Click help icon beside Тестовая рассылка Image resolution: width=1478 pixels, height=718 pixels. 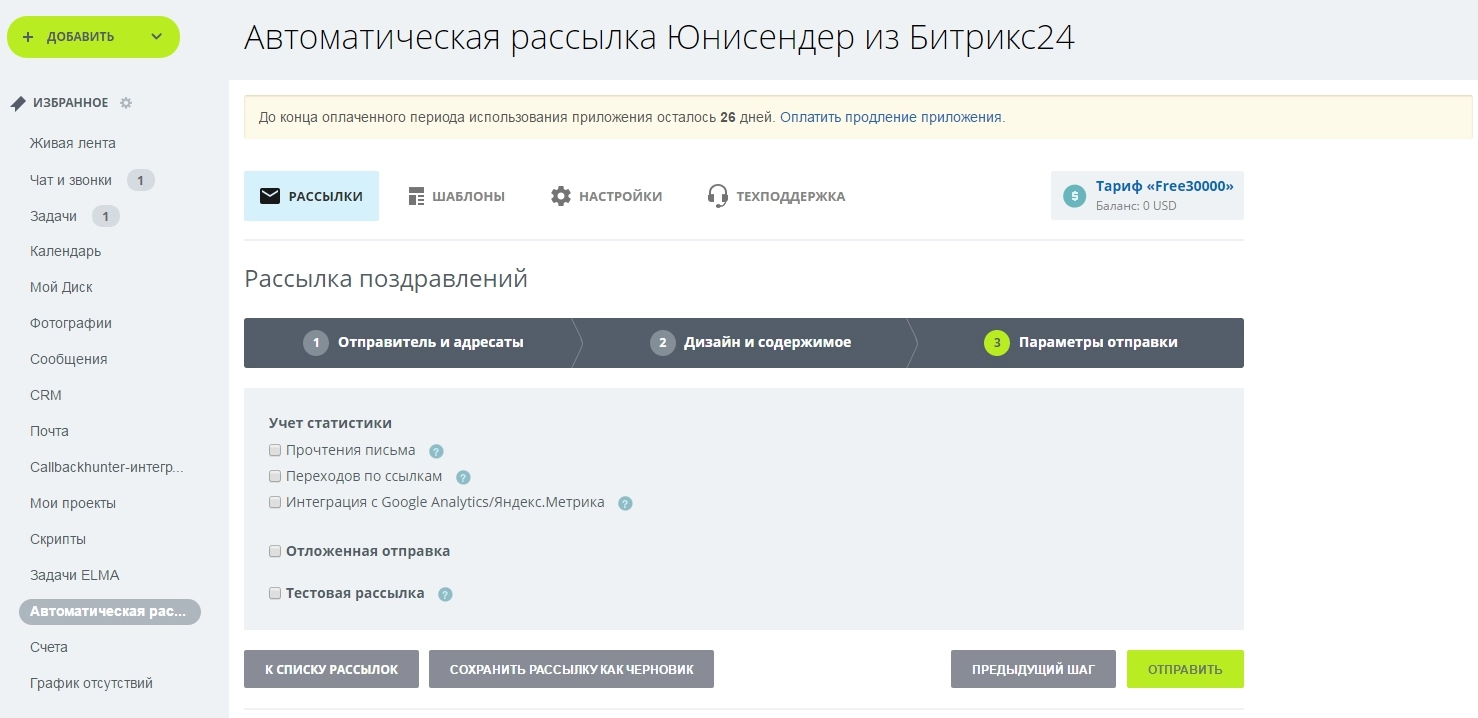[x=445, y=594]
